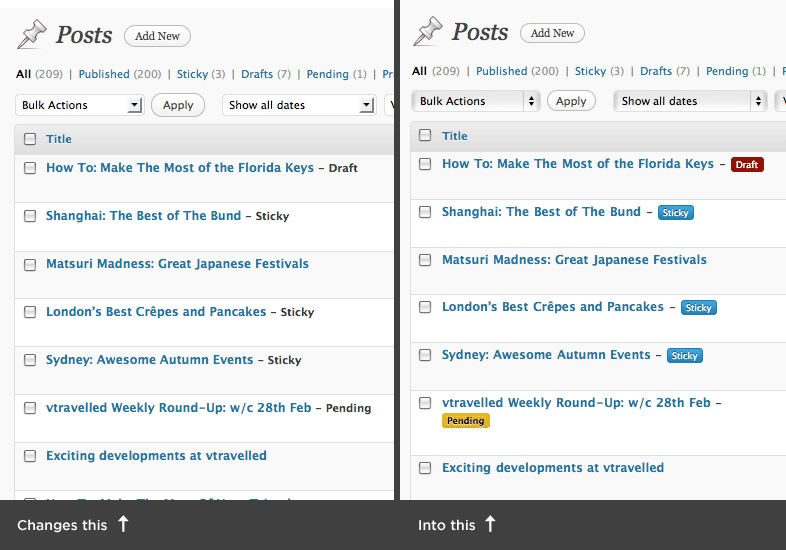This screenshot has width=786, height=550.
Task: Click the pushpin icon in the left panel
Action: [x=32, y=36]
